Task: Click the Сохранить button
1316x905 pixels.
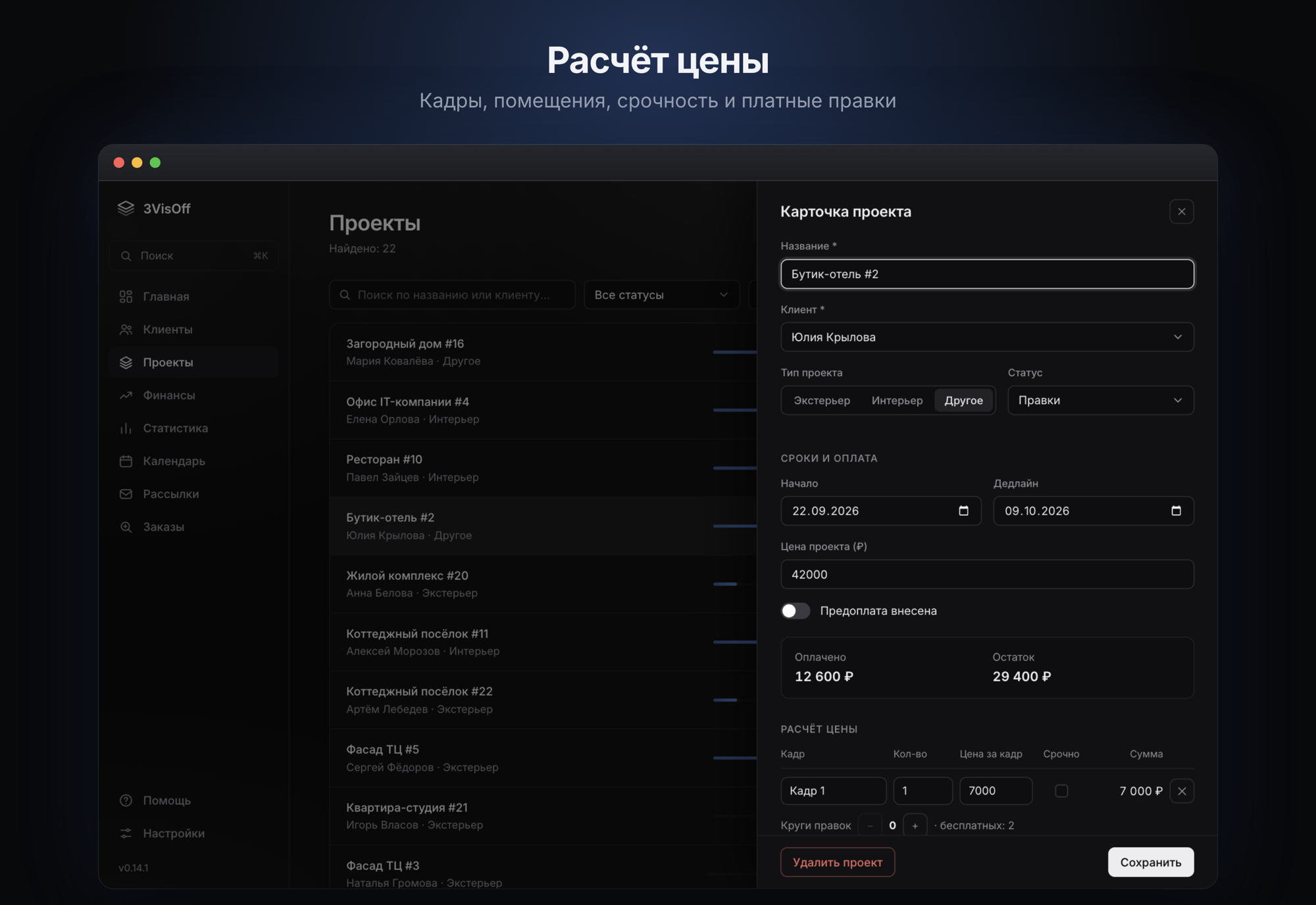Action: (1151, 862)
